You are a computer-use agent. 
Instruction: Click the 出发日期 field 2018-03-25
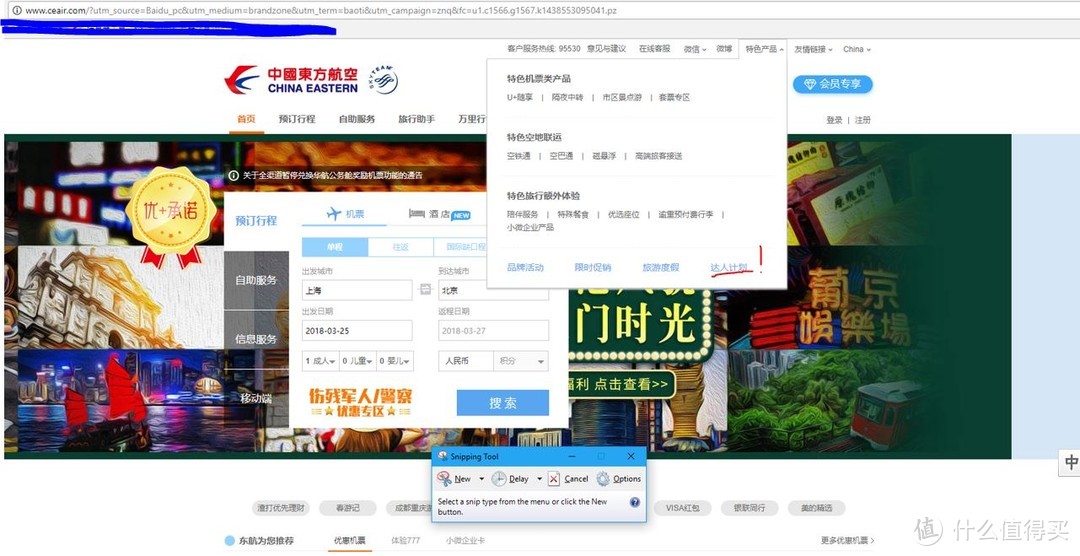click(357, 331)
